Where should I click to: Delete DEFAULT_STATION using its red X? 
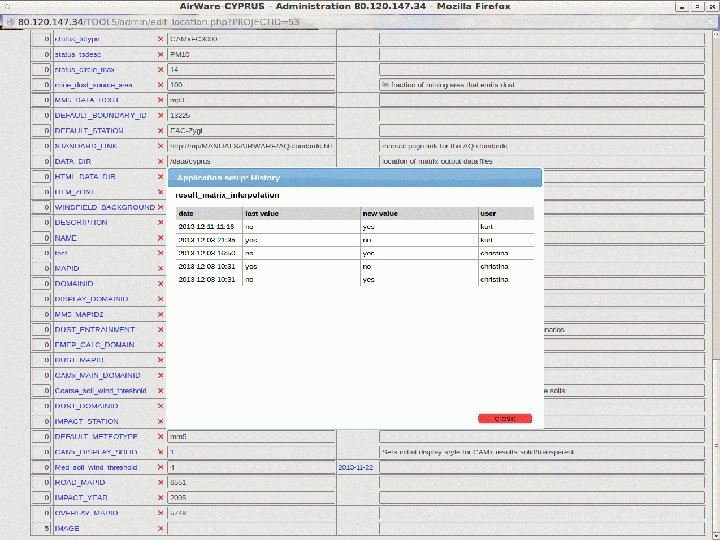tap(160, 130)
